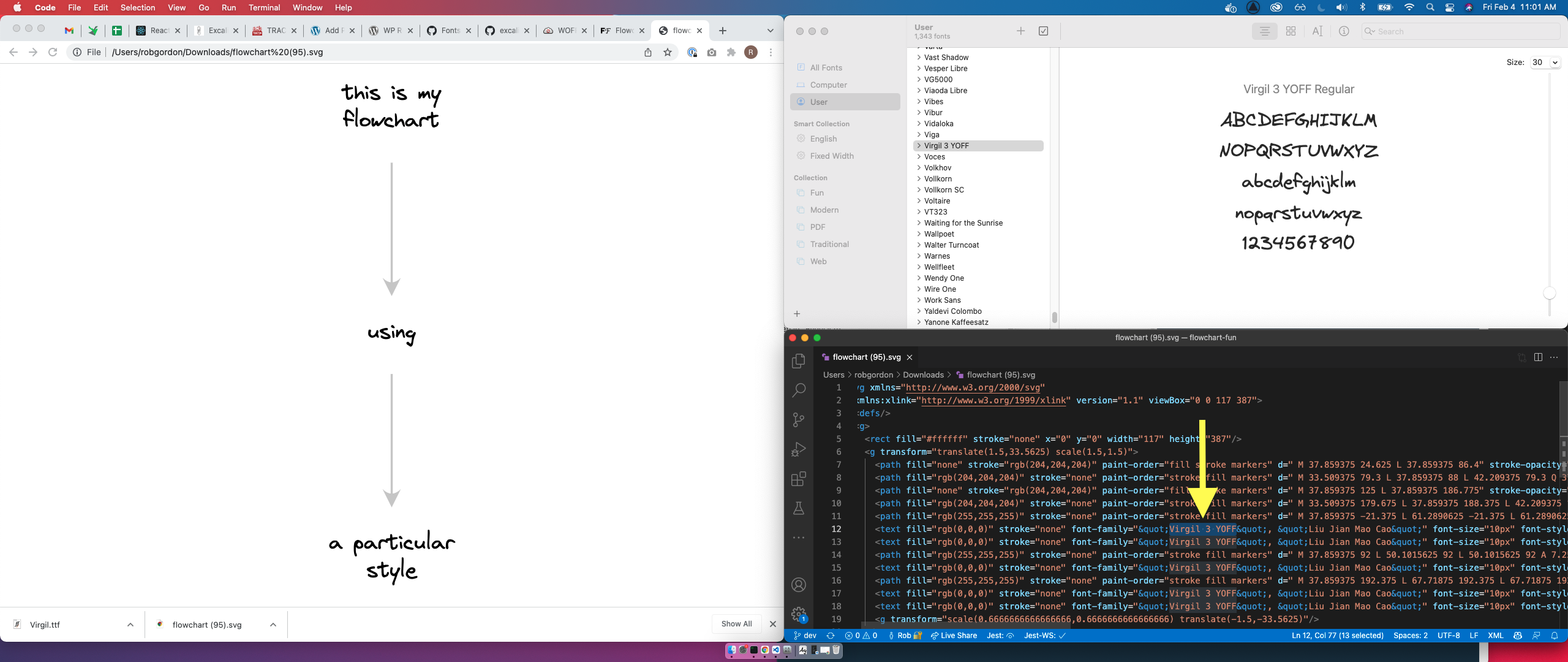This screenshot has height=662, width=1568.
Task: Open Source Control view in VS Code sidebar
Action: click(x=799, y=420)
